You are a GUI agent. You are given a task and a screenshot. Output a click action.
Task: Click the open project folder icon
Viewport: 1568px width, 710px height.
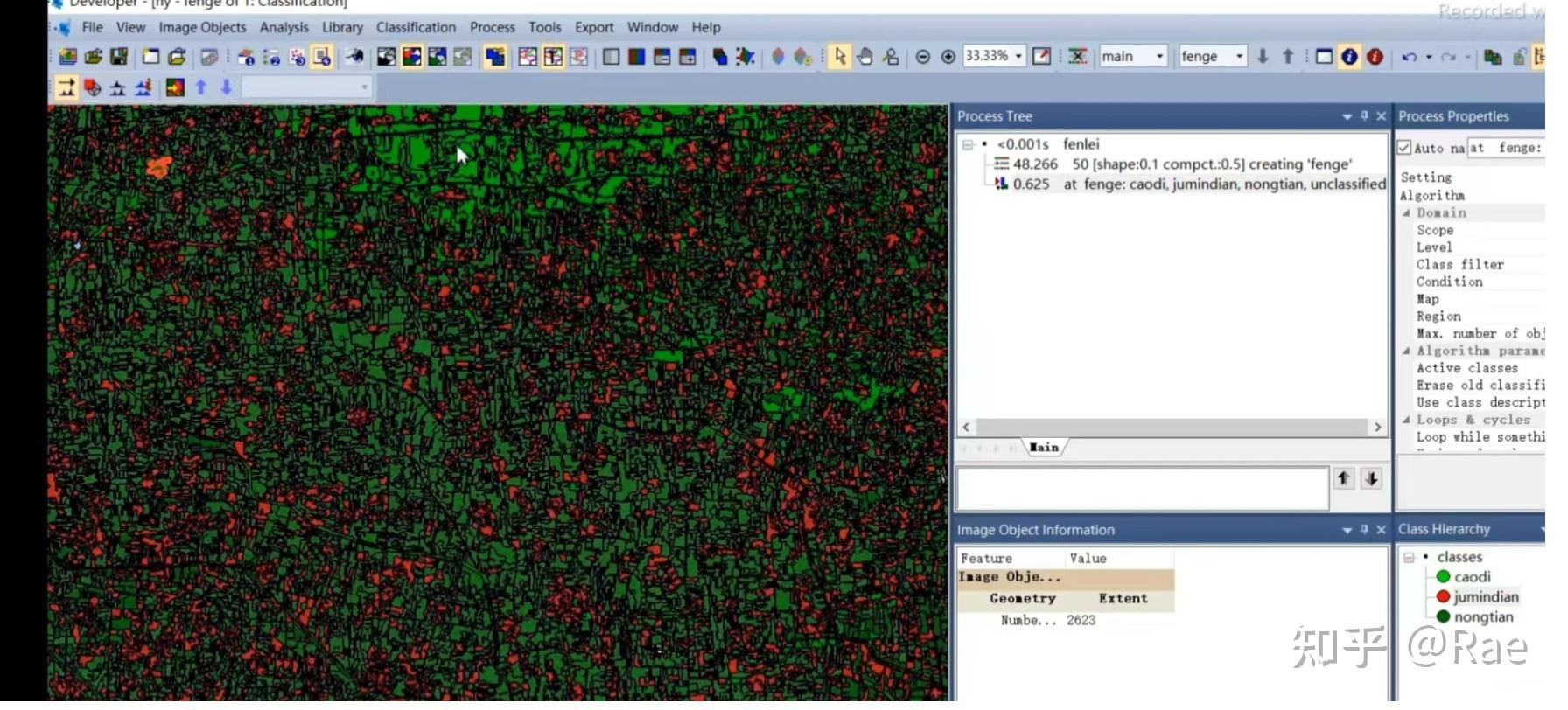pos(93,57)
